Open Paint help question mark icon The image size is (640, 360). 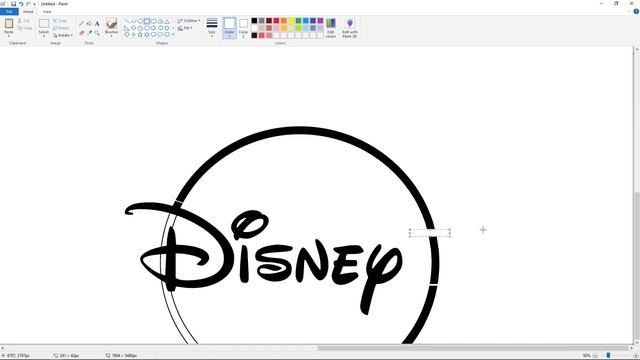pyautogui.click(x=636, y=11)
